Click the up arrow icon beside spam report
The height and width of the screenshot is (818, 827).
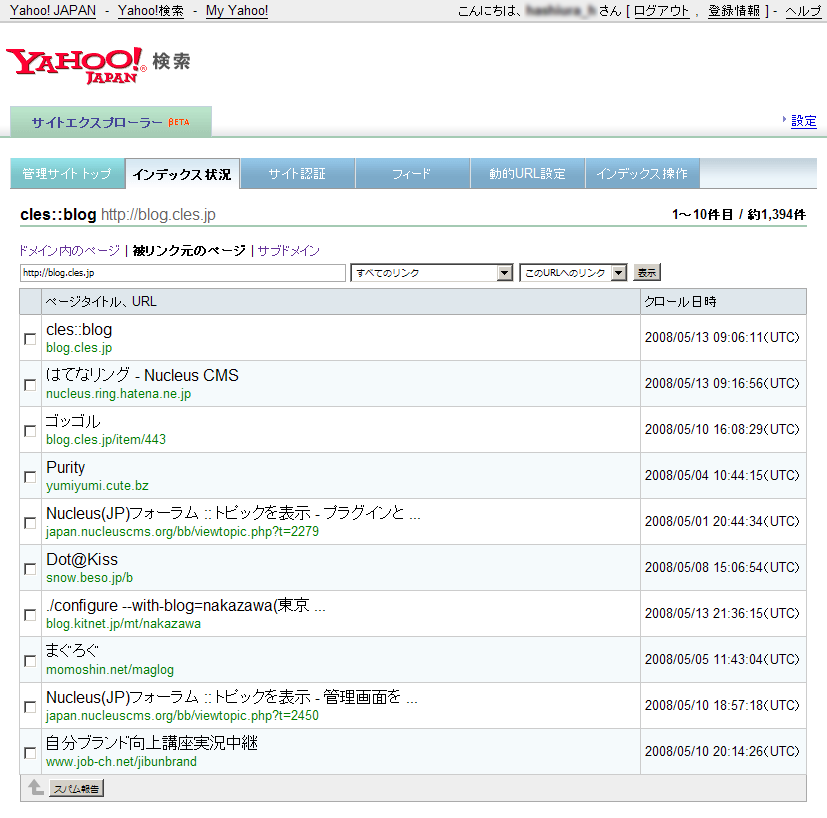click(x=35, y=788)
